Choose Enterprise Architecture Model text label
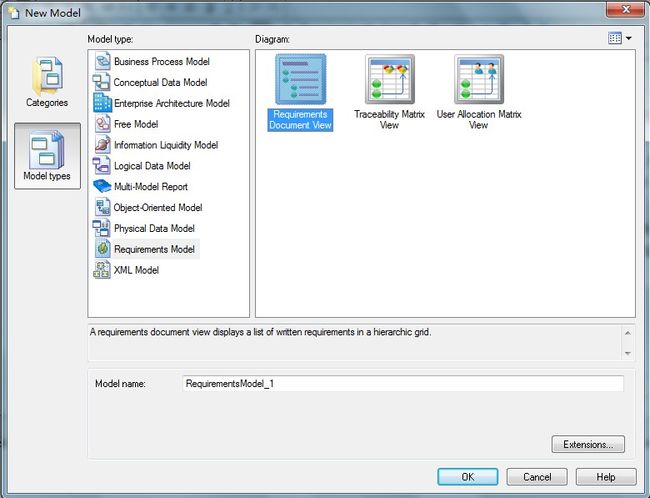Image resolution: width=650 pixels, height=498 pixels. (x=172, y=103)
